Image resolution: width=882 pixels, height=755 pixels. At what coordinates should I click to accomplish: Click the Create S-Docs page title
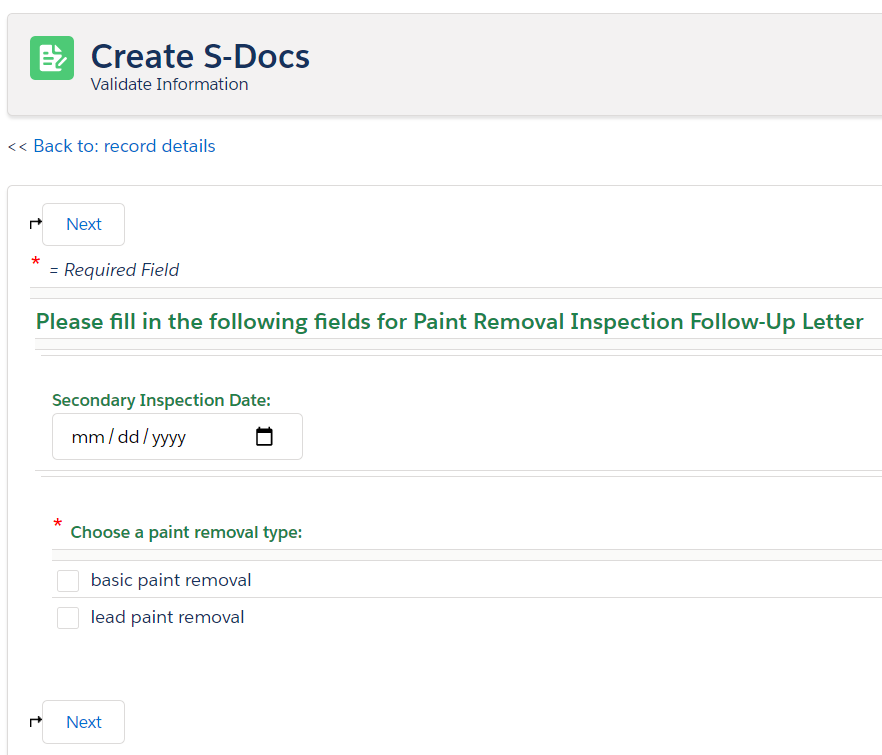click(200, 56)
